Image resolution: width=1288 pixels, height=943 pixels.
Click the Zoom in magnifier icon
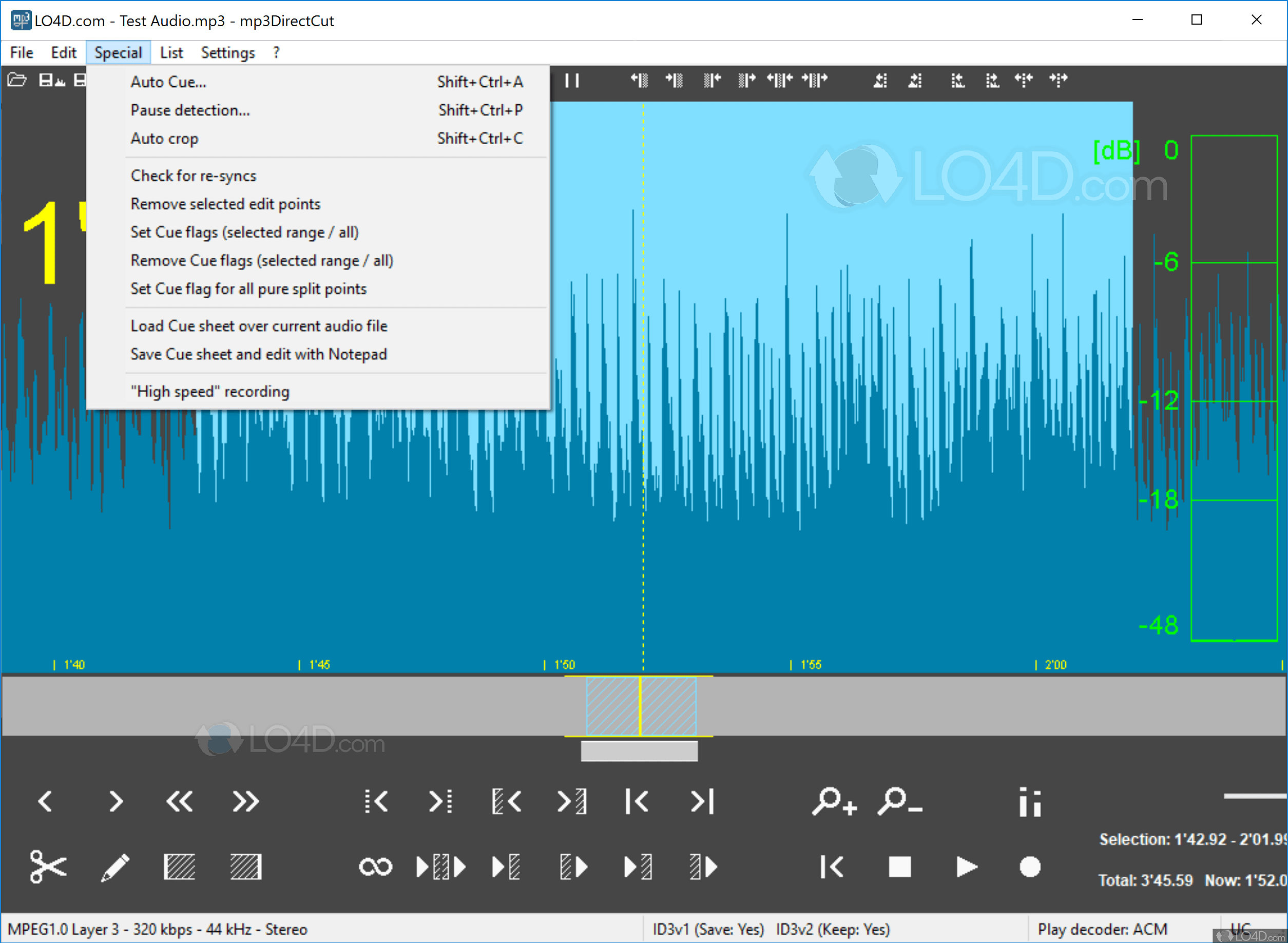tap(835, 802)
